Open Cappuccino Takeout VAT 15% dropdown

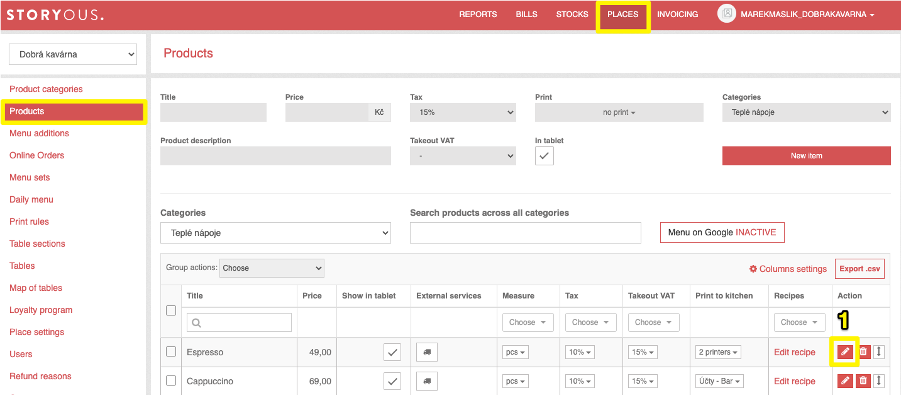pos(643,380)
